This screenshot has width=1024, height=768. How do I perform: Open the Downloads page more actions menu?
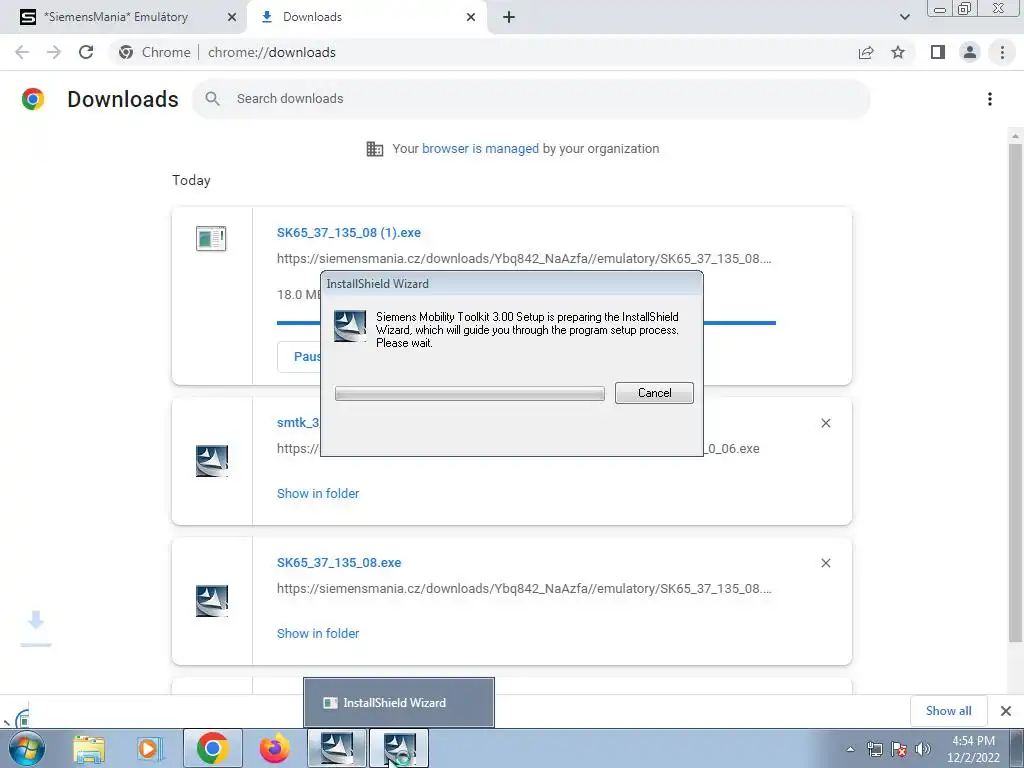click(x=990, y=99)
